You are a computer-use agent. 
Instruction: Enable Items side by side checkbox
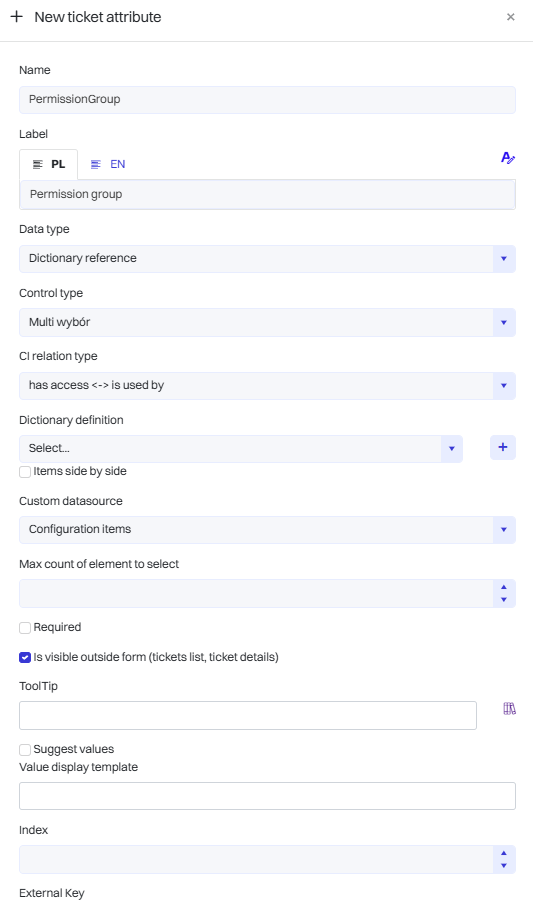tap(25, 472)
